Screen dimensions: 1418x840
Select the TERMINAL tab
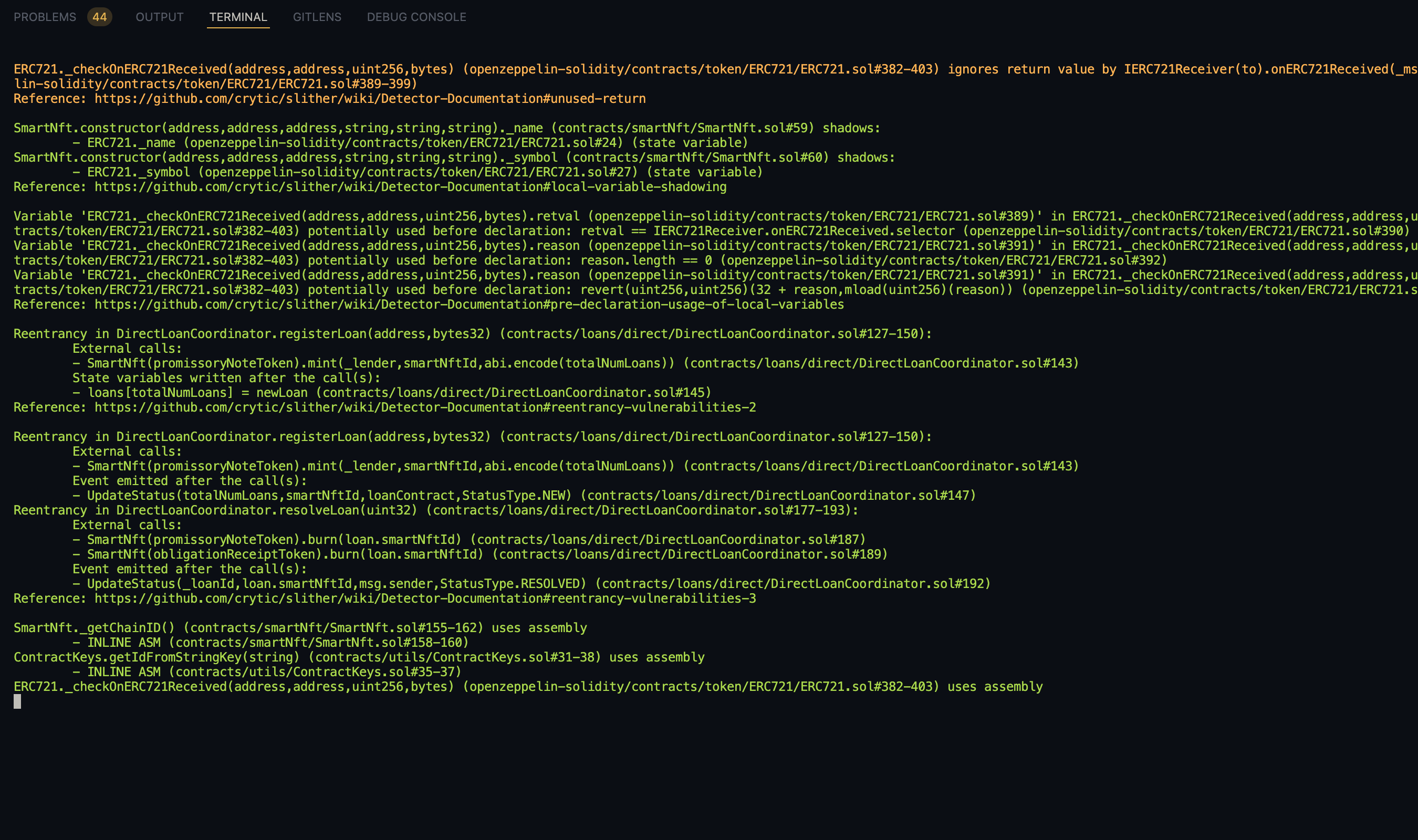[x=238, y=17]
